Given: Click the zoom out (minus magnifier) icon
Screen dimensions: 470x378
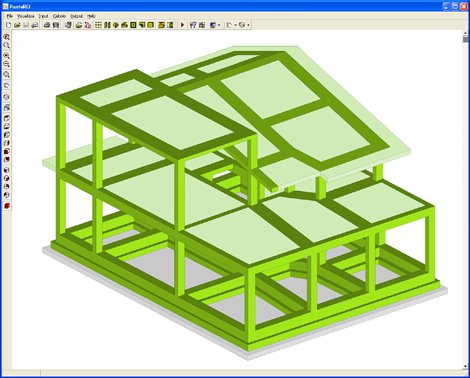Looking at the screenshot, I should (6, 64).
